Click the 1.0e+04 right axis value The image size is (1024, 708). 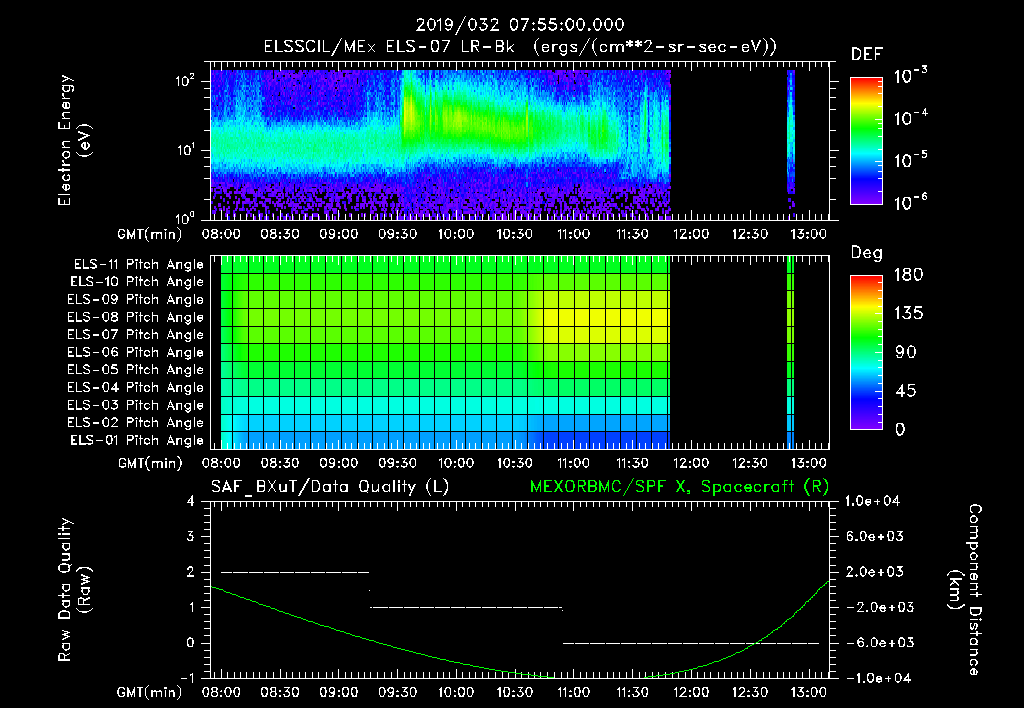872,501
